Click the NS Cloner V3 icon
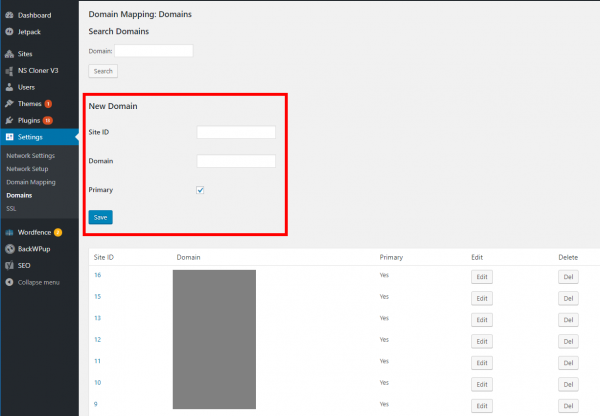This screenshot has height=416, width=600. tap(9, 71)
